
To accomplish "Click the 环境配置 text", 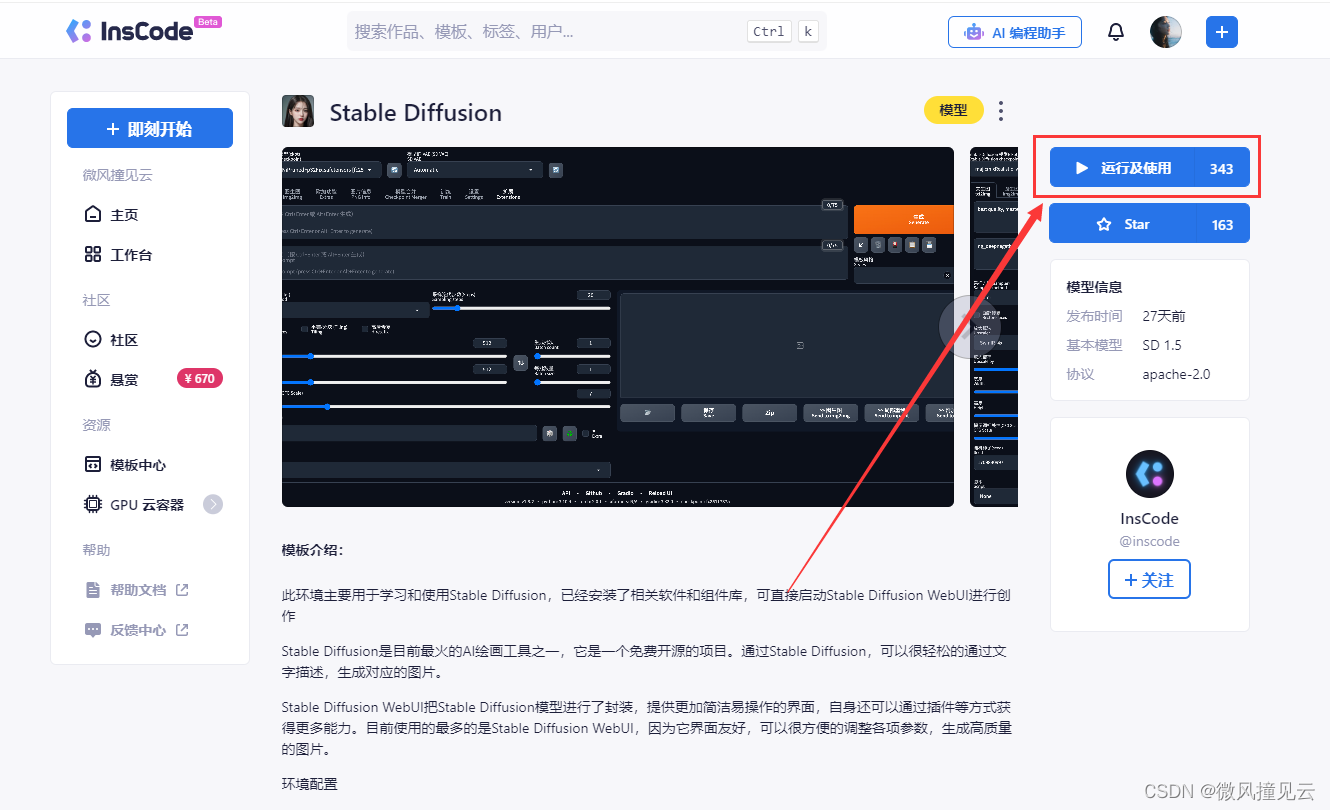I will 310,784.
